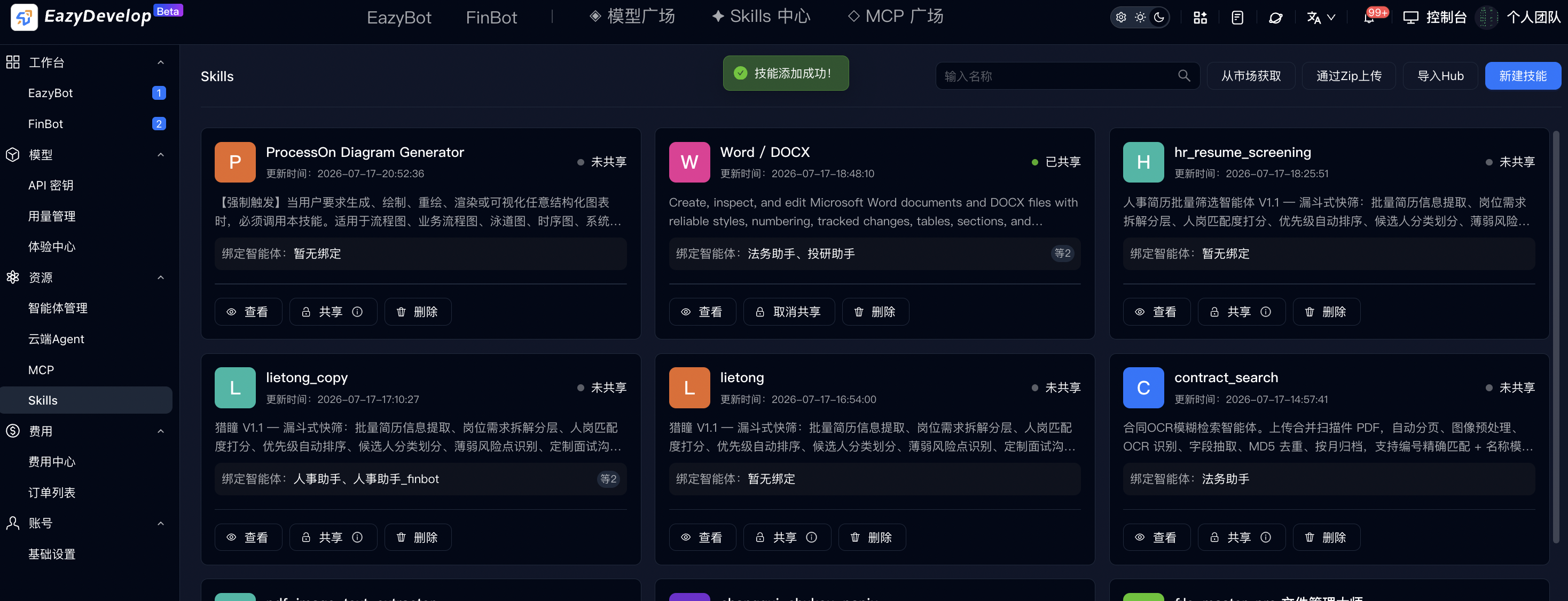Collapse the 模型 sidebar section
This screenshot has width=1568, height=601.
tap(161, 154)
